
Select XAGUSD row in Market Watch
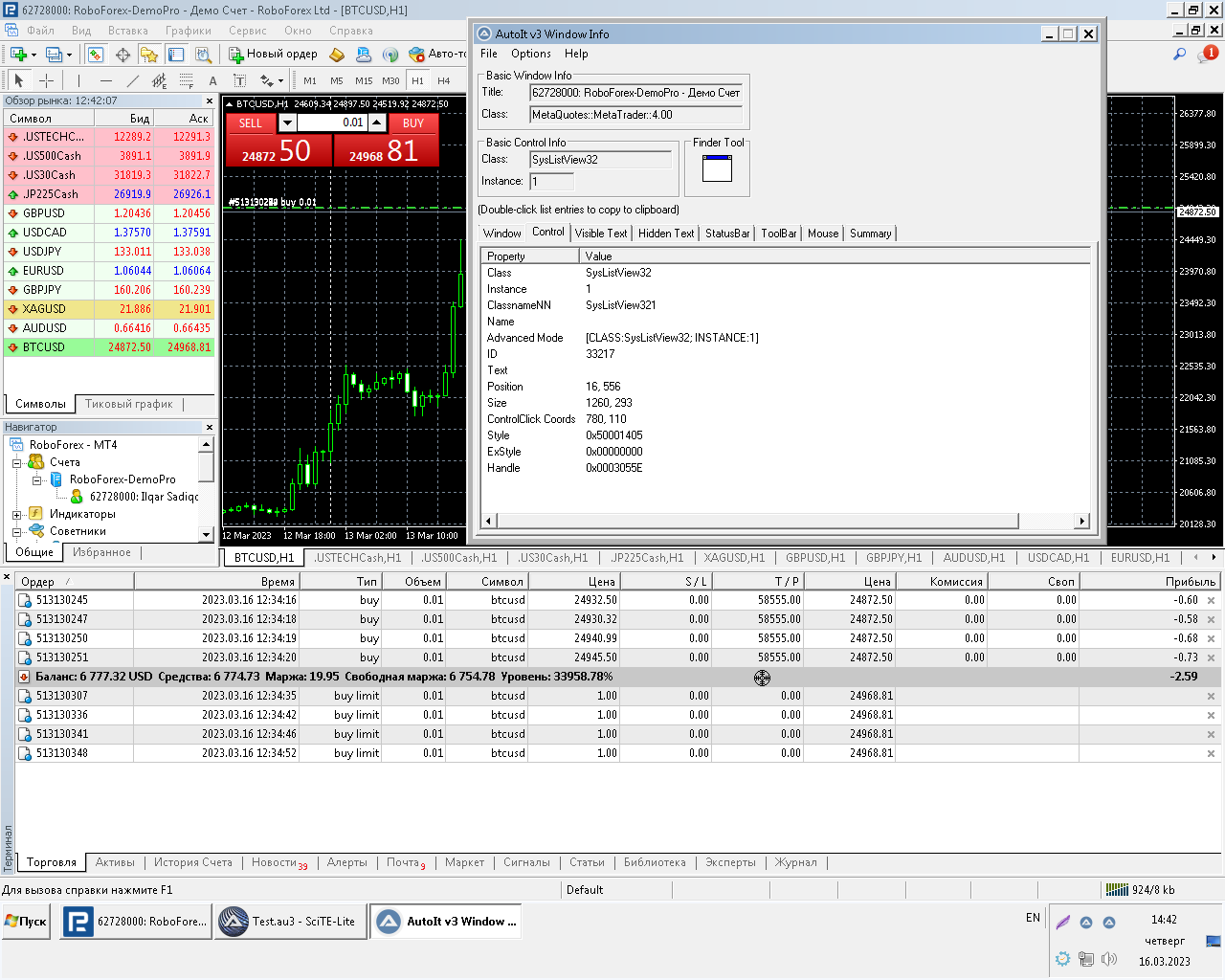coord(108,309)
